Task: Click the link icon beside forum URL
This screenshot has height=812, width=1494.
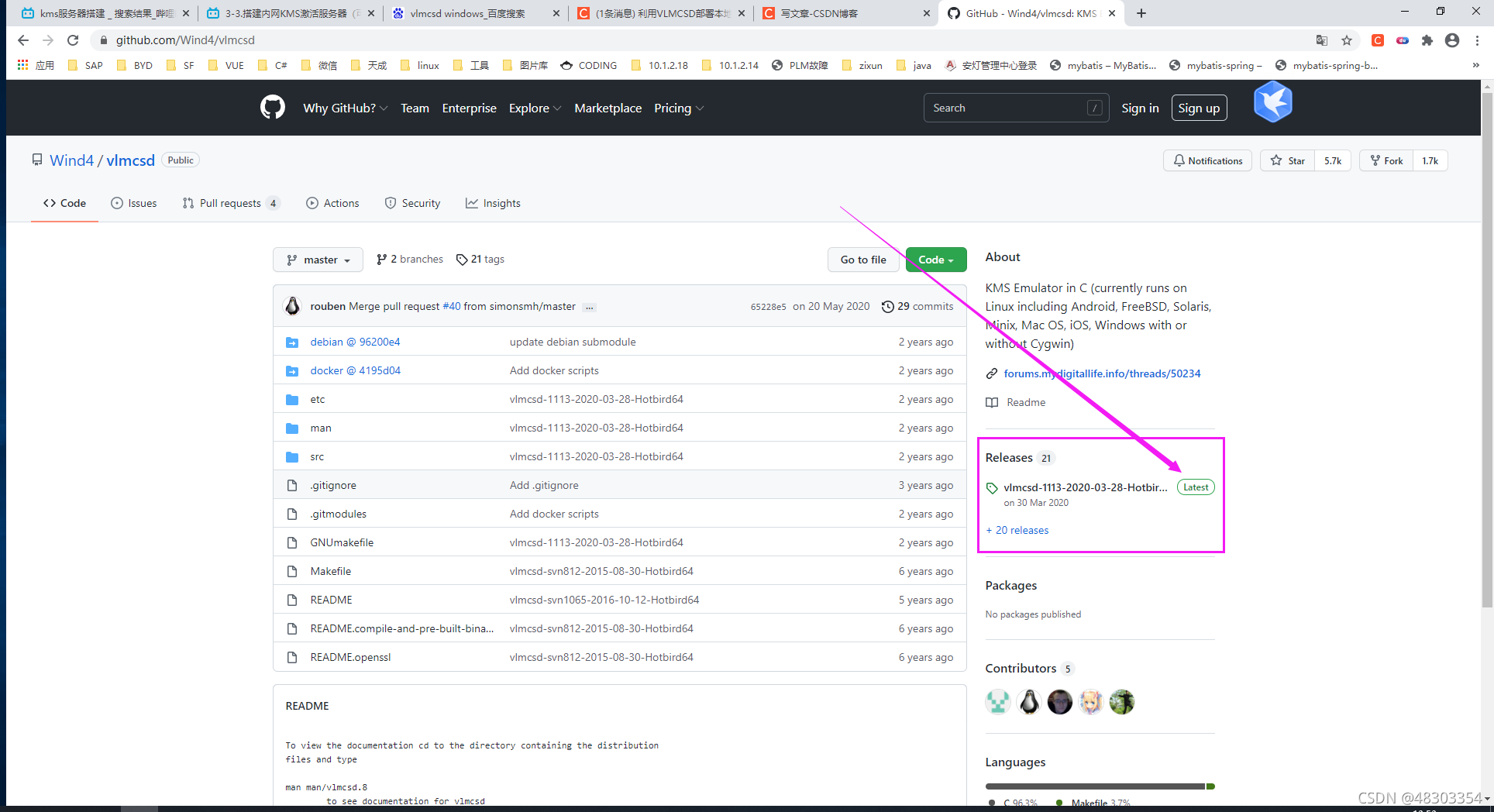Action: coord(992,373)
